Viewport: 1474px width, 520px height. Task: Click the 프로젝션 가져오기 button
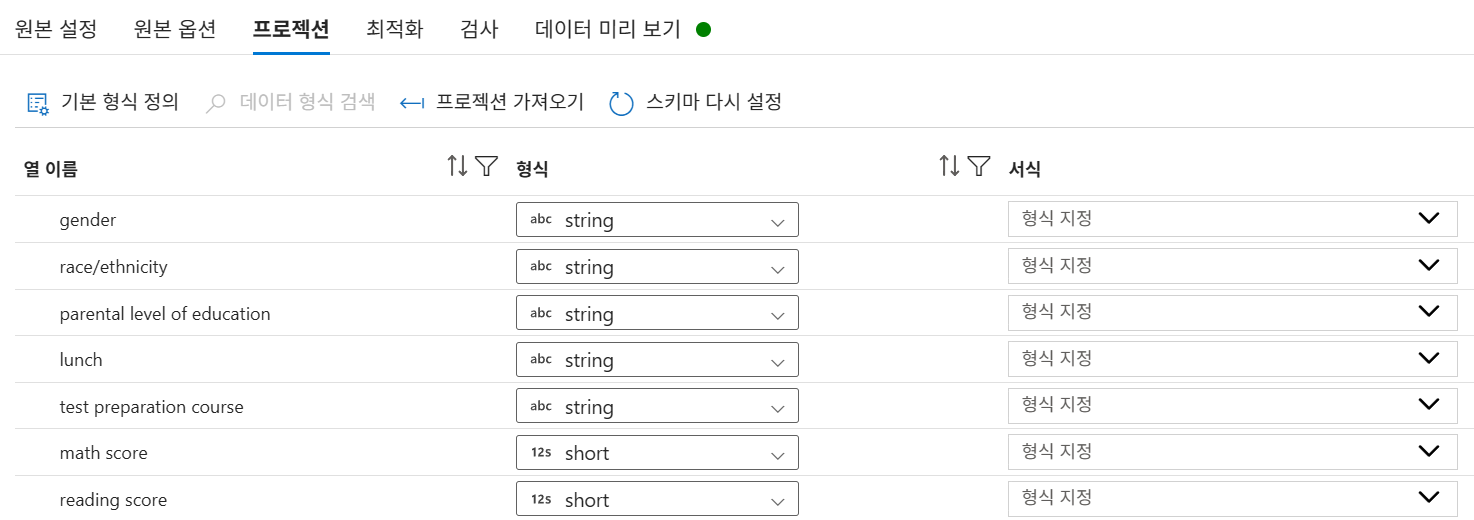(509, 102)
